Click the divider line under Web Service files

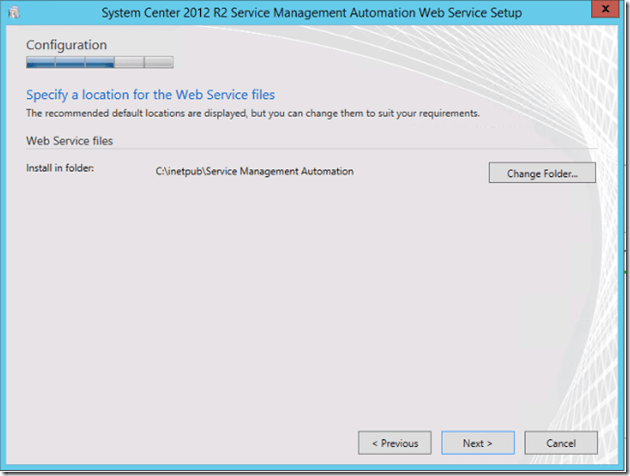point(300,150)
